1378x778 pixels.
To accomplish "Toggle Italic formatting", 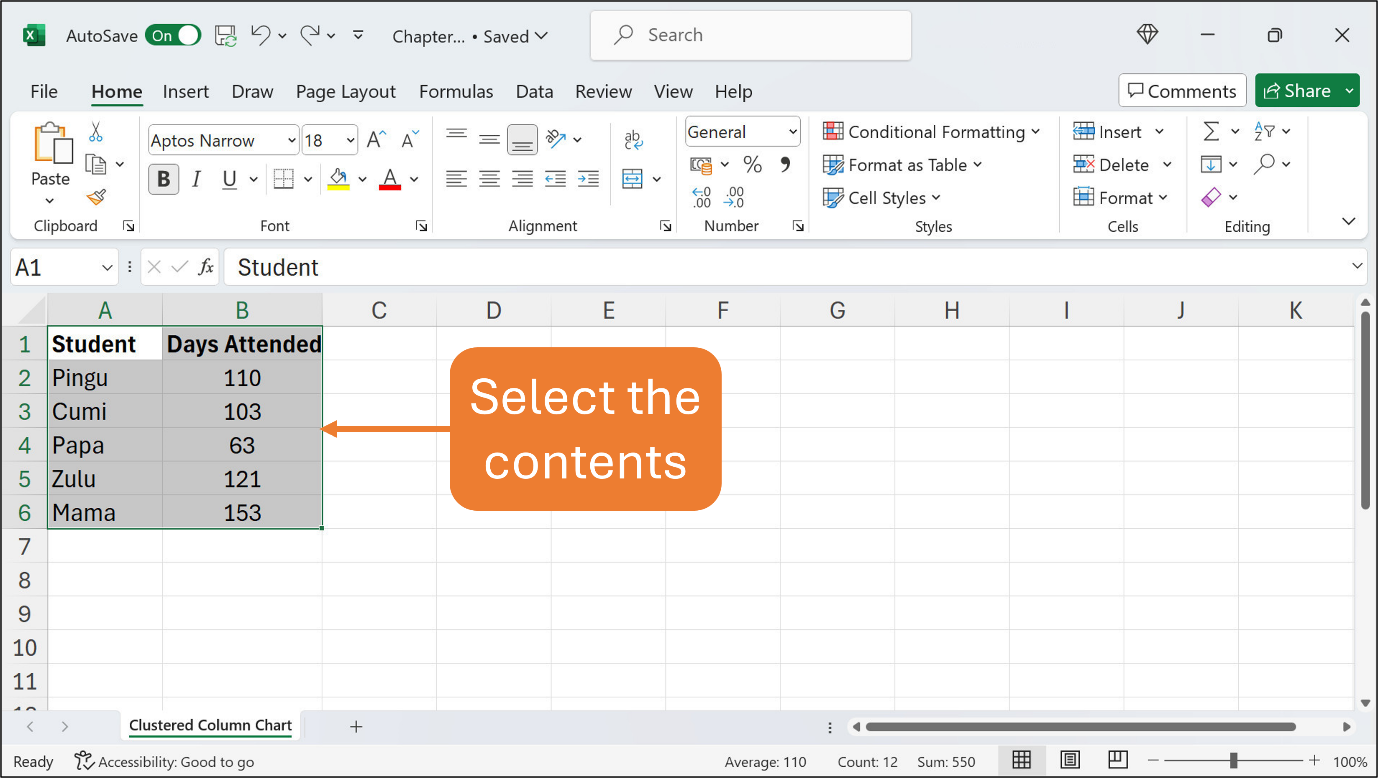I will click(x=196, y=179).
